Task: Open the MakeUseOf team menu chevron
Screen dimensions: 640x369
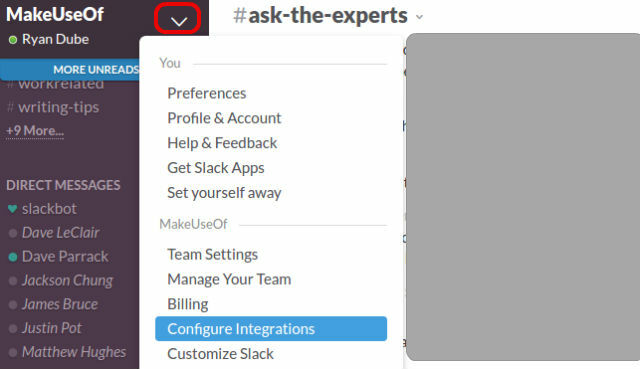Action: coord(178,20)
